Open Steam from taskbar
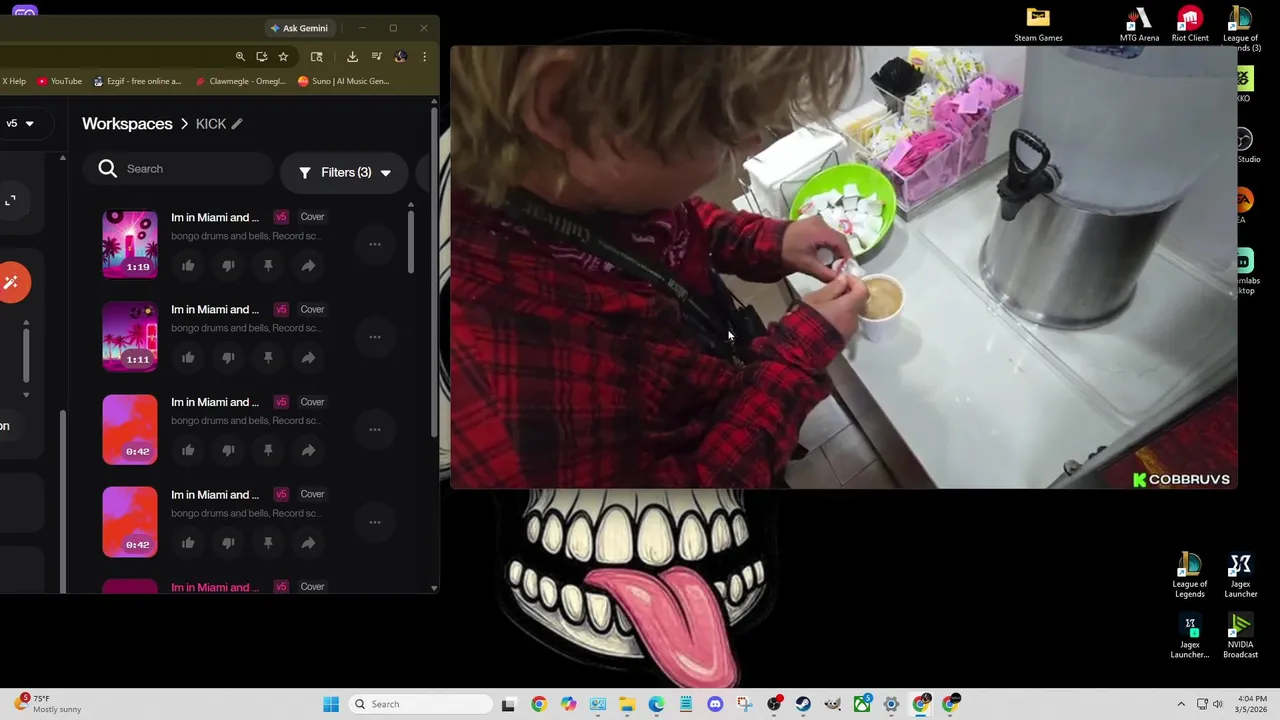The width and height of the screenshot is (1280, 720). click(803, 704)
